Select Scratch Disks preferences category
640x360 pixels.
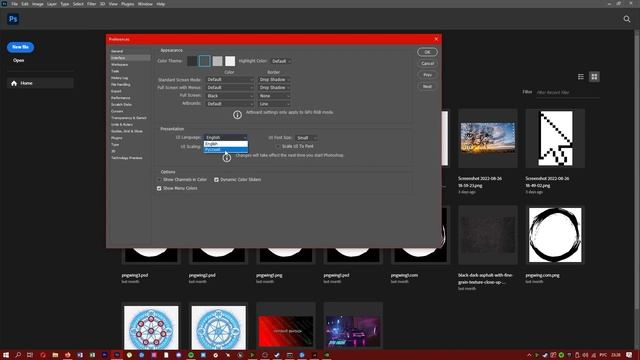[x=122, y=104]
